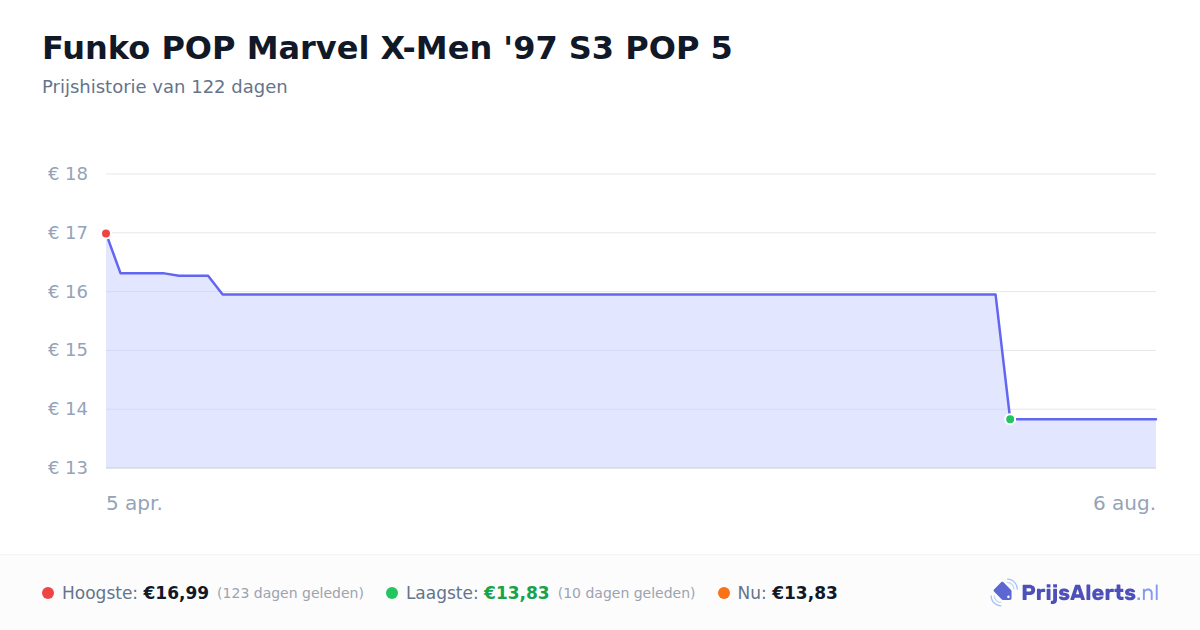Viewport: 1200px width, 630px height.
Task: Click the red Hoogste legend dot
Action: point(48,593)
